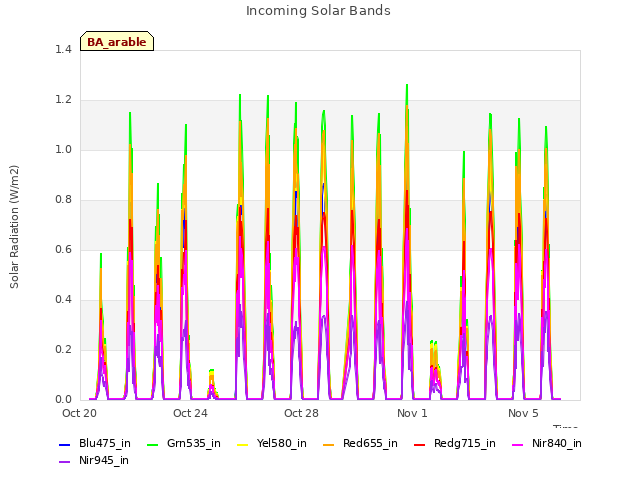
Task: Click the 0.0 y-axis tick label
Action: click(63, 400)
